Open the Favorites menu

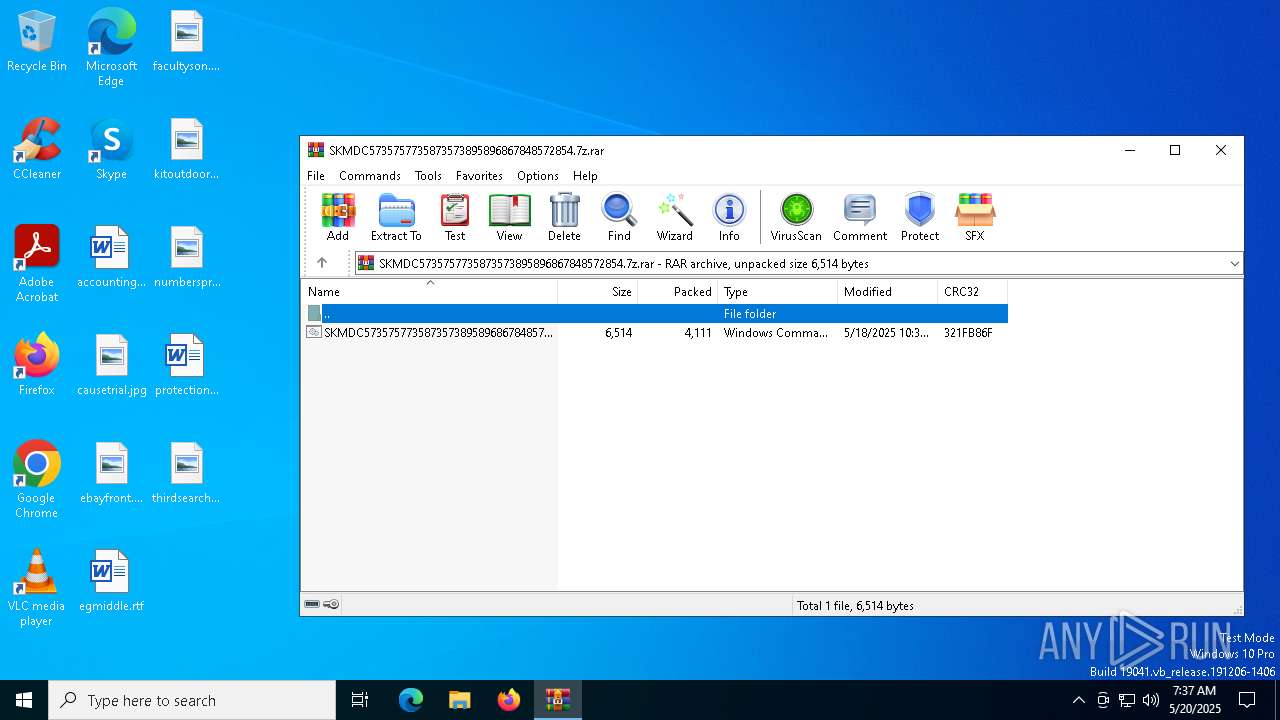(x=479, y=176)
